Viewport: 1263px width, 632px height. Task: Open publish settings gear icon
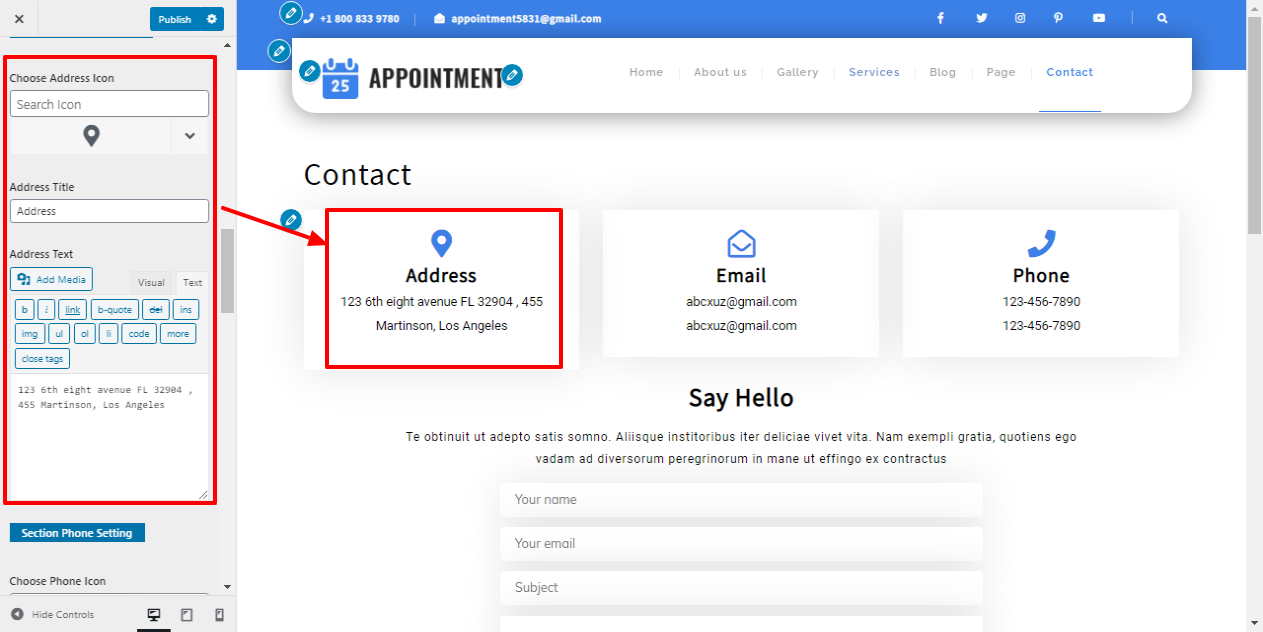point(211,19)
